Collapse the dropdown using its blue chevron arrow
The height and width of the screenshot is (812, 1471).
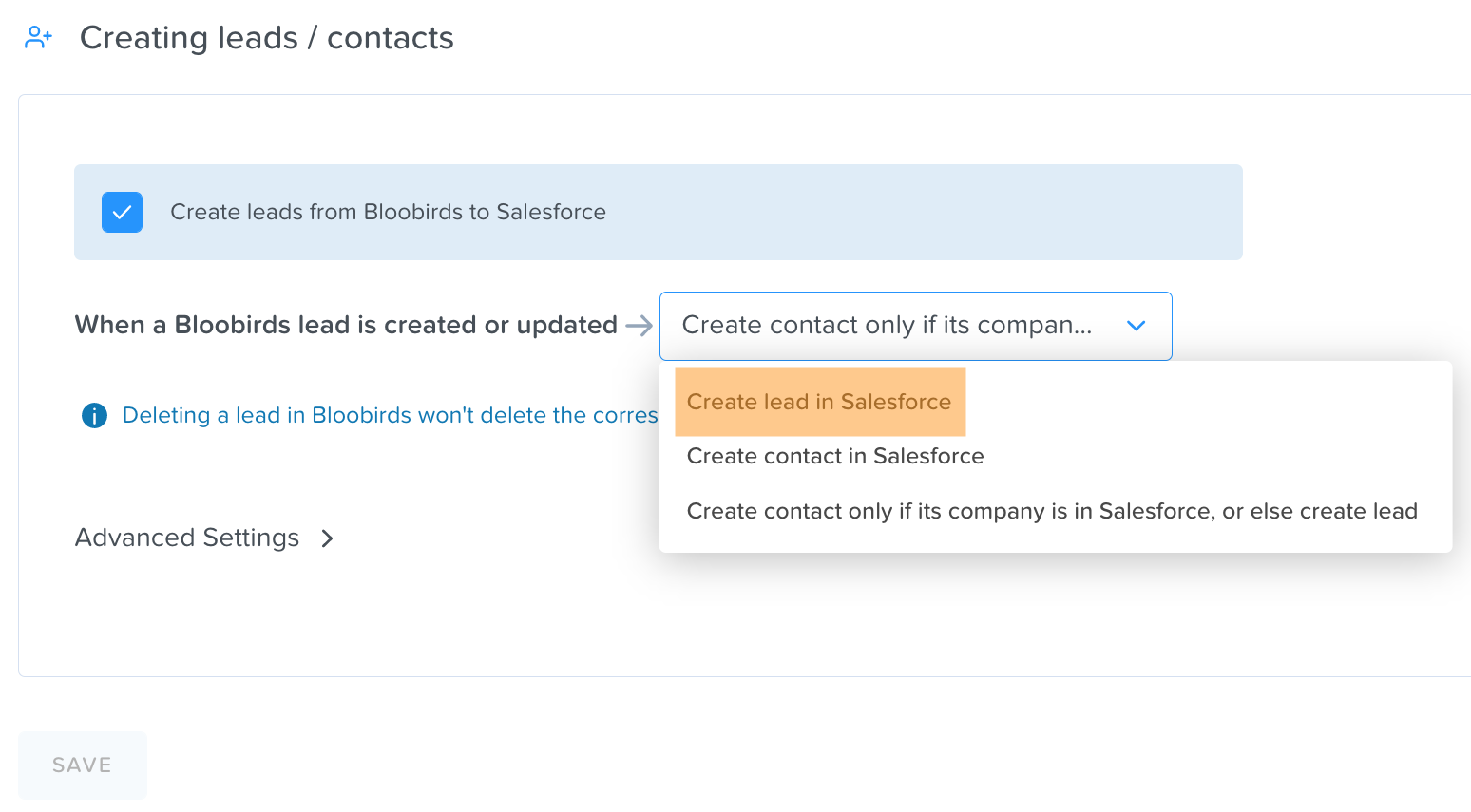[1136, 326]
